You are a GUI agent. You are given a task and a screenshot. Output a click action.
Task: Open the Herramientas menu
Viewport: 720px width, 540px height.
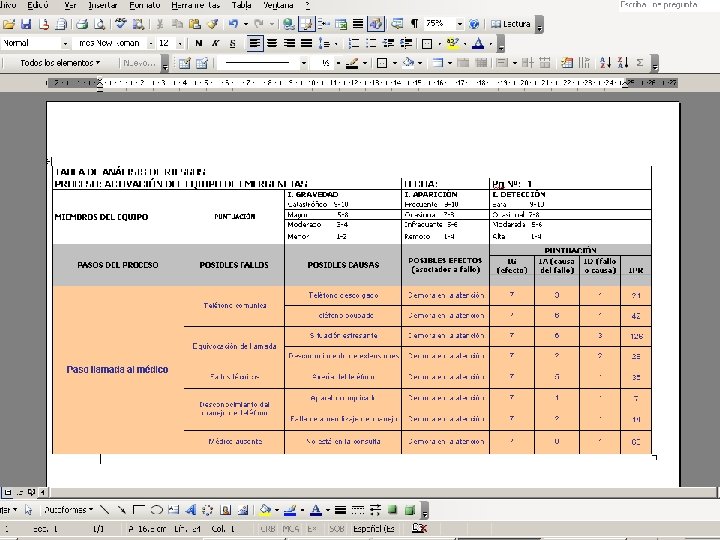click(196, 6)
